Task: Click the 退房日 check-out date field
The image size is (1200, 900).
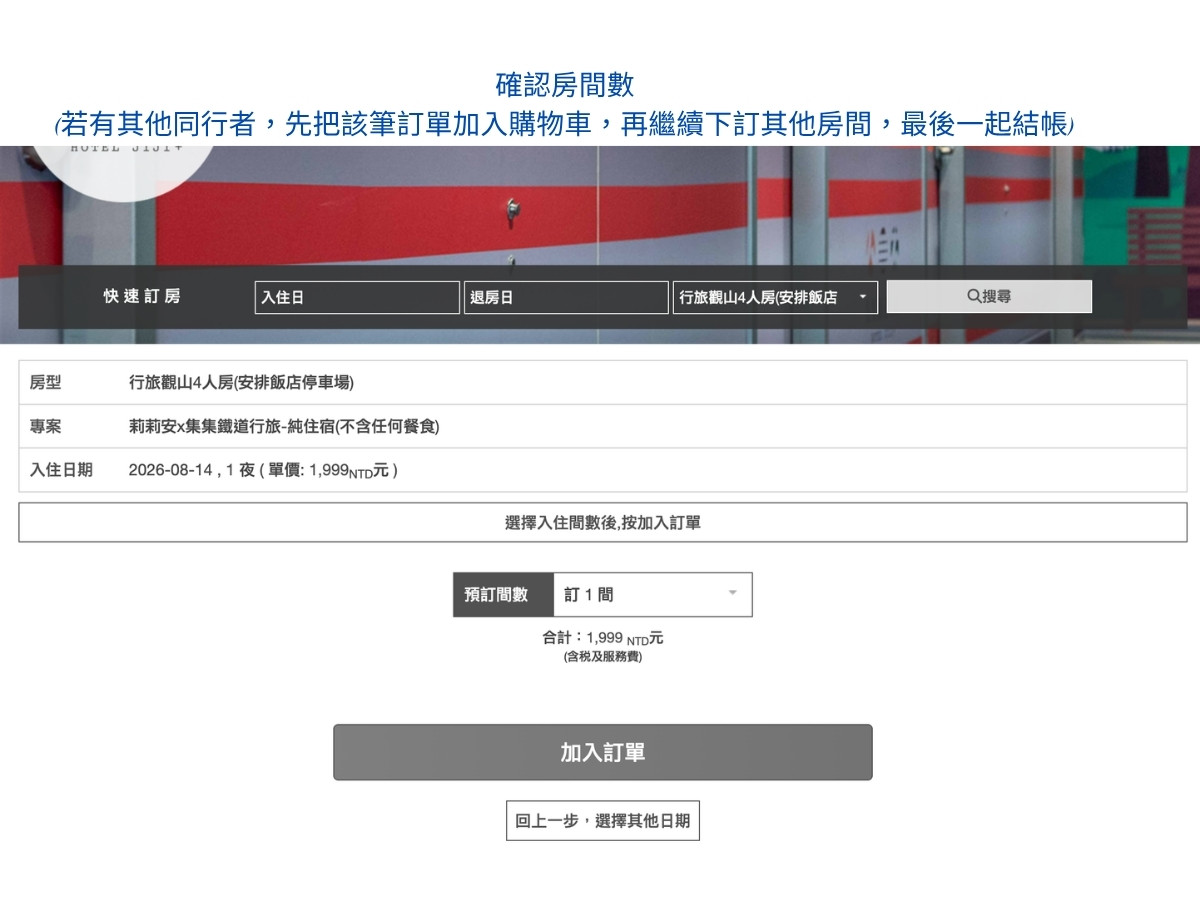Action: pos(566,297)
